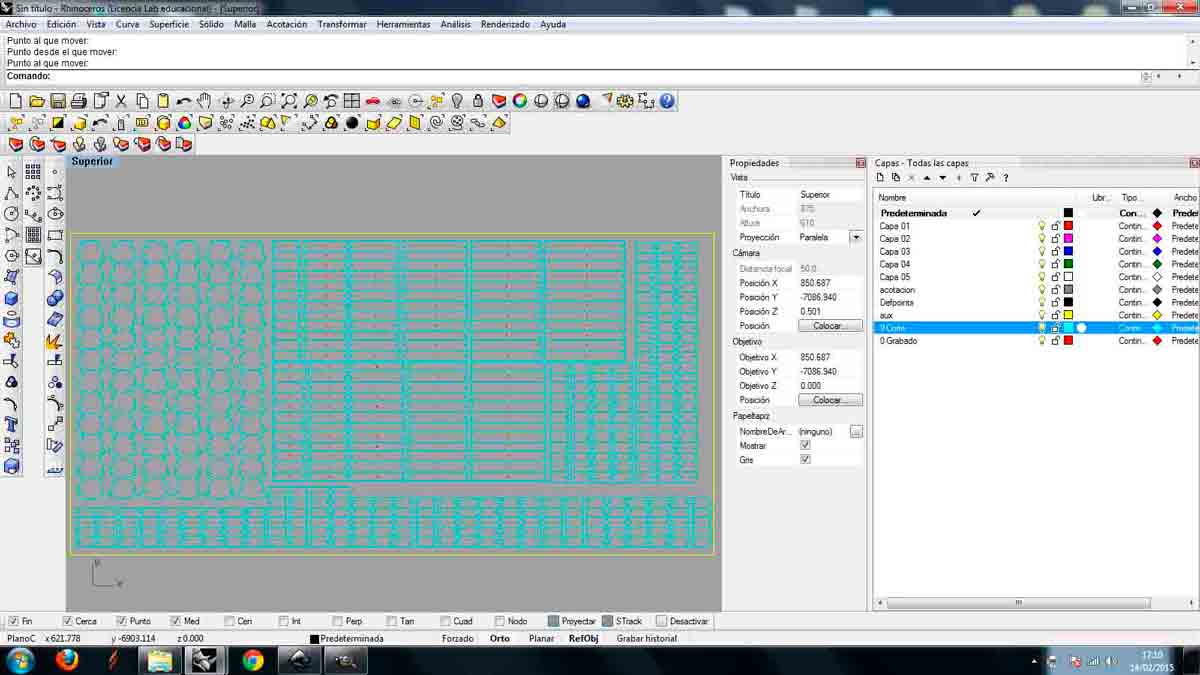This screenshot has height=675, width=1200.
Task: Enable the Tan object snap checkbox
Action: point(391,621)
